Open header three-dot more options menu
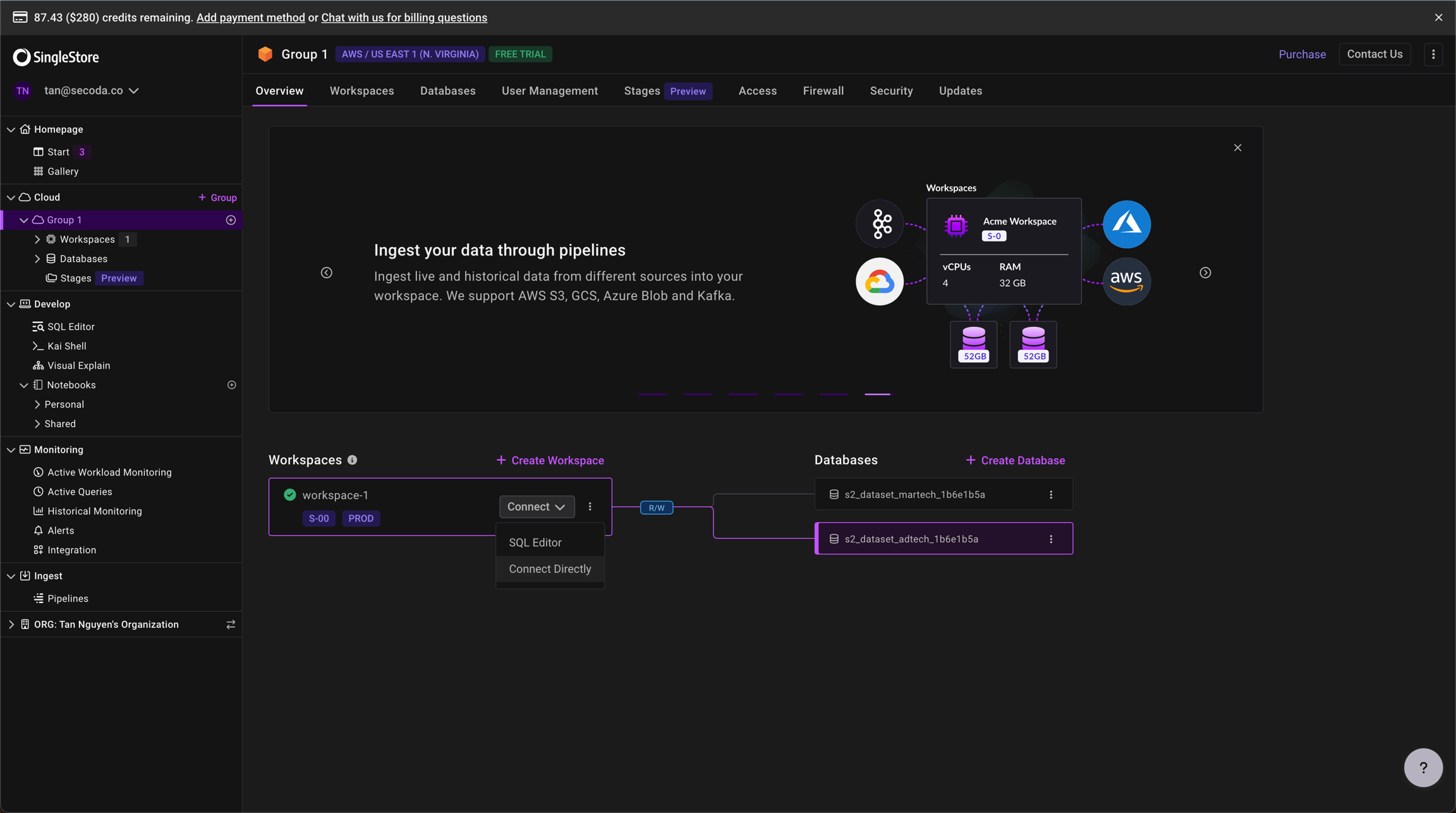The height and width of the screenshot is (813, 1456). 1433,54
